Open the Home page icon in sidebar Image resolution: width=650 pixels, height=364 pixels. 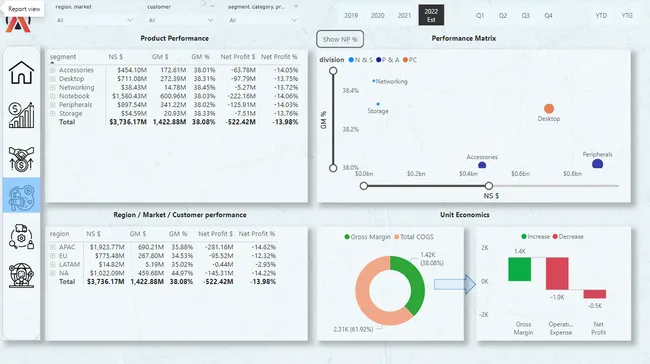click(x=22, y=73)
